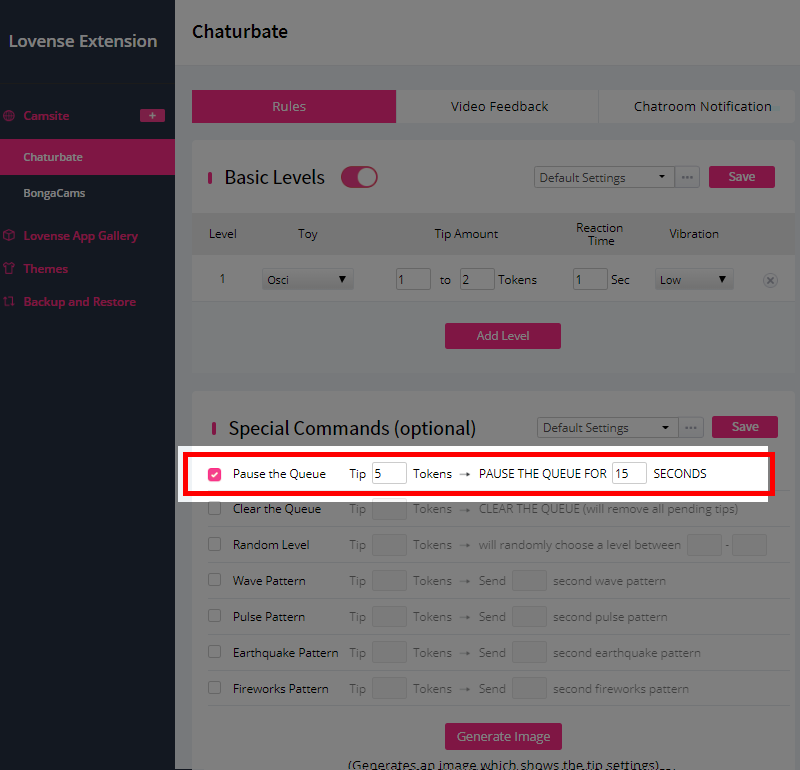Click level 1 reaction time field
This screenshot has height=770, width=800.
pyautogui.click(x=590, y=280)
